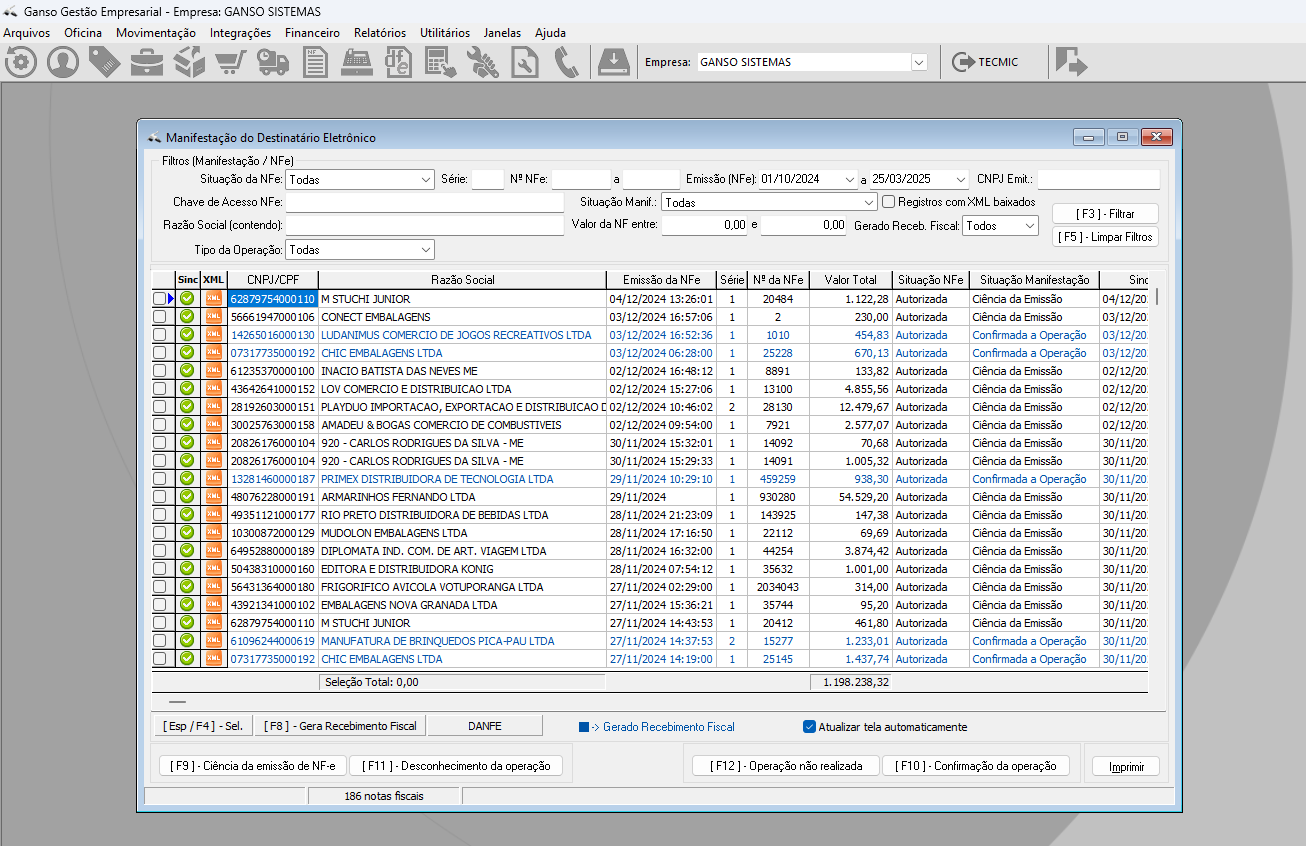Image resolution: width=1306 pixels, height=846 pixels.
Task: Open the crossed wrench tools toolbar icon
Action: 483,62
